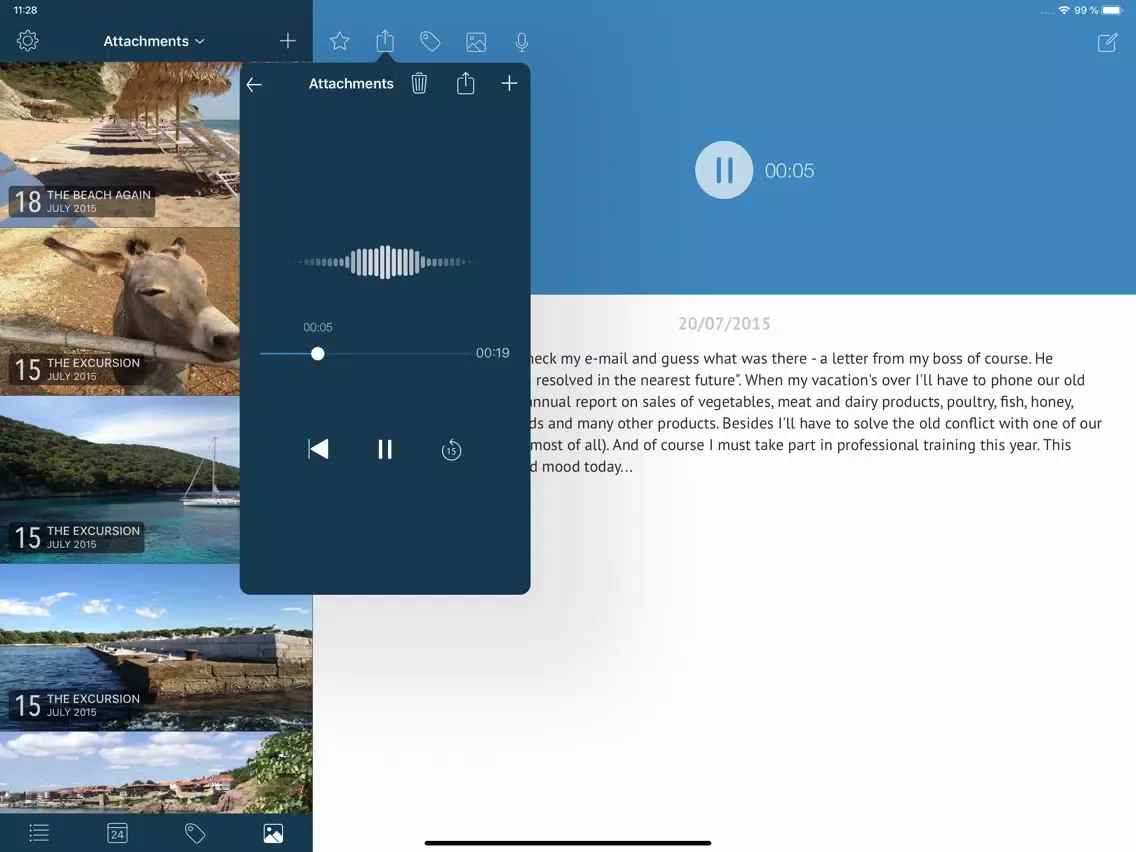Viewport: 1136px width, 852px height.
Task: Add new entry with sidebar plus icon
Action: click(x=287, y=41)
